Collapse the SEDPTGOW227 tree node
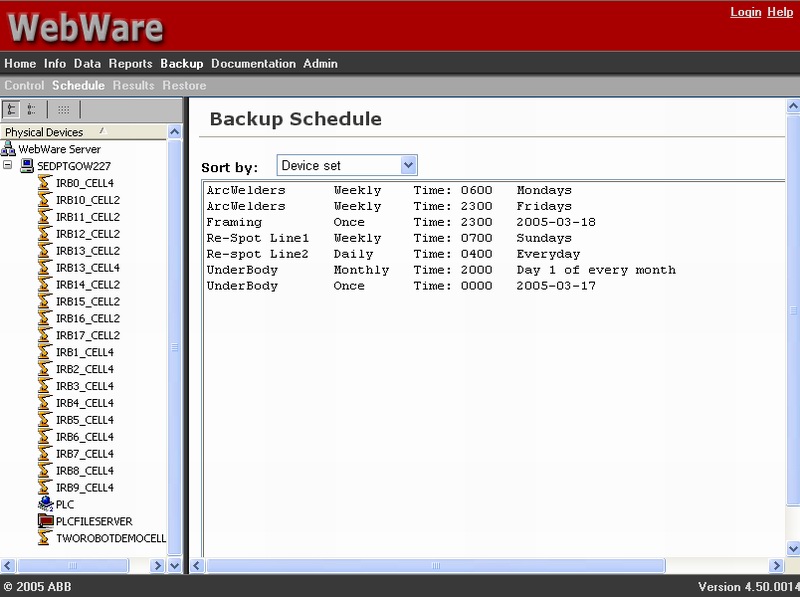Viewport: 800px width, 597px height. [x=8, y=166]
